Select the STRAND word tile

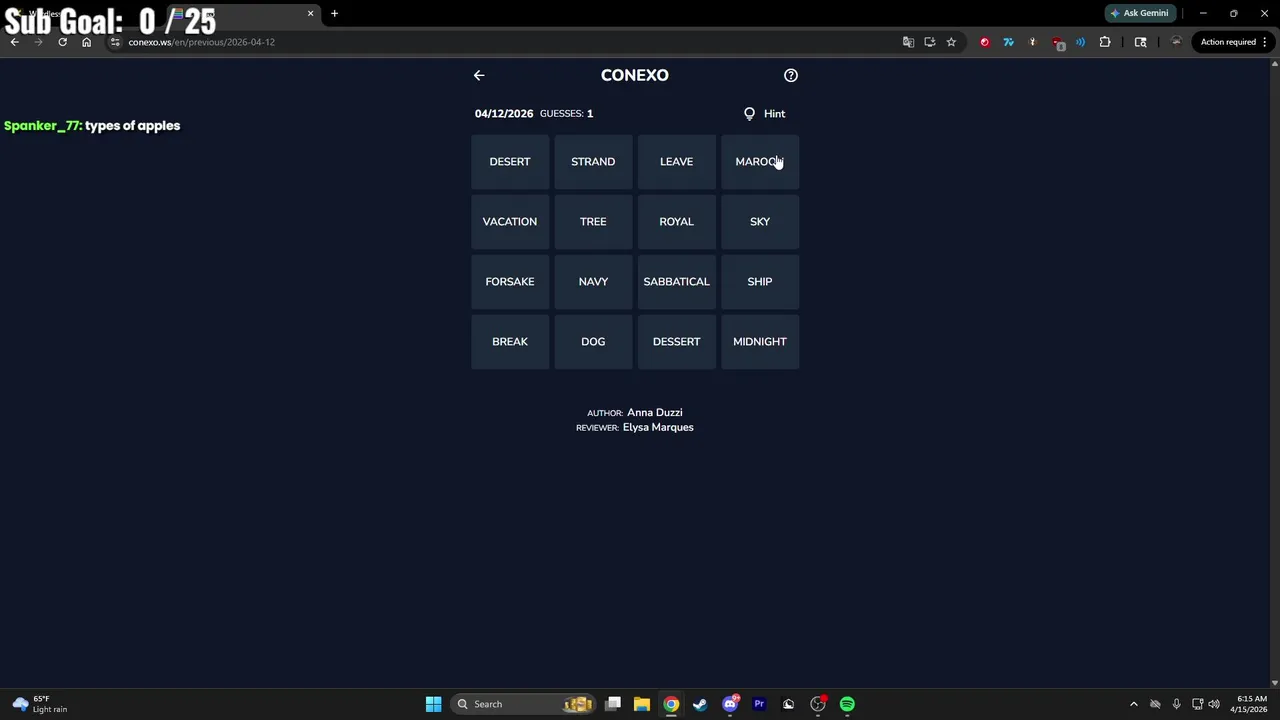[x=593, y=162]
